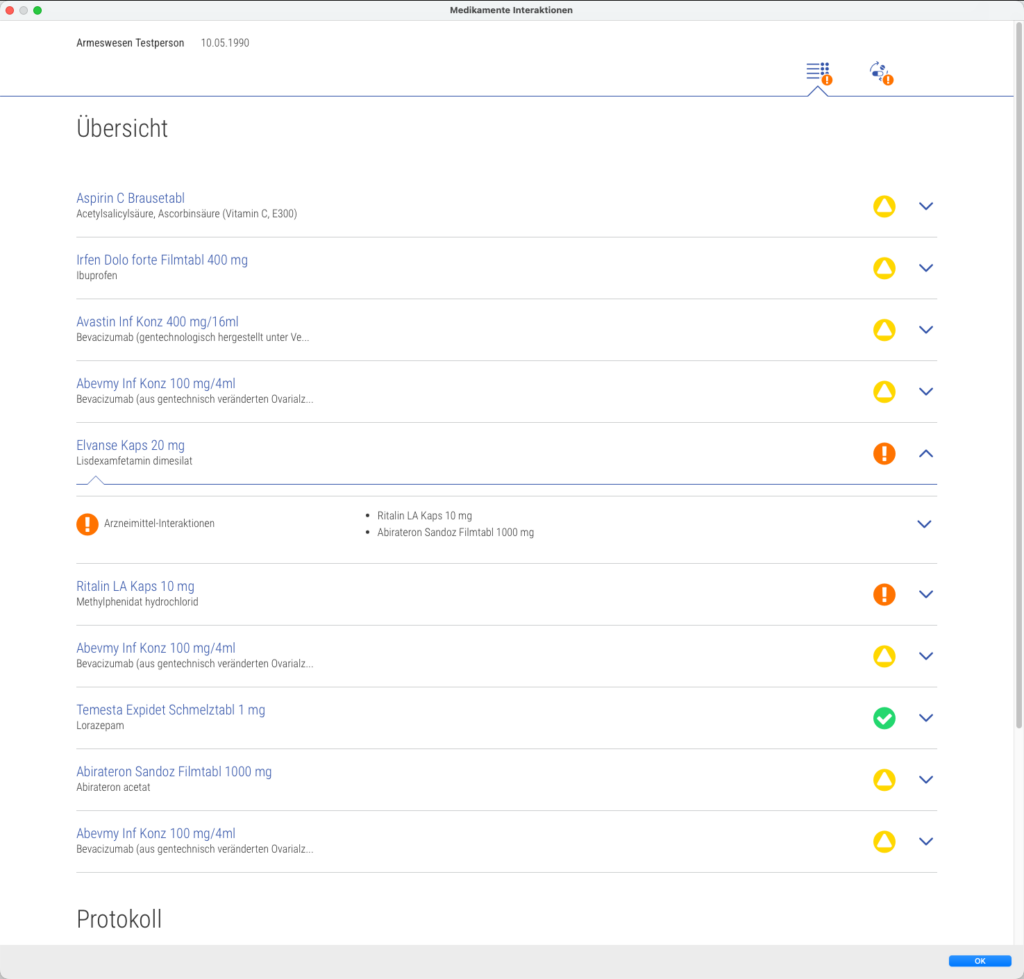Confirm with the OK button
The width and height of the screenshot is (1024, 979).
point(980,961)
